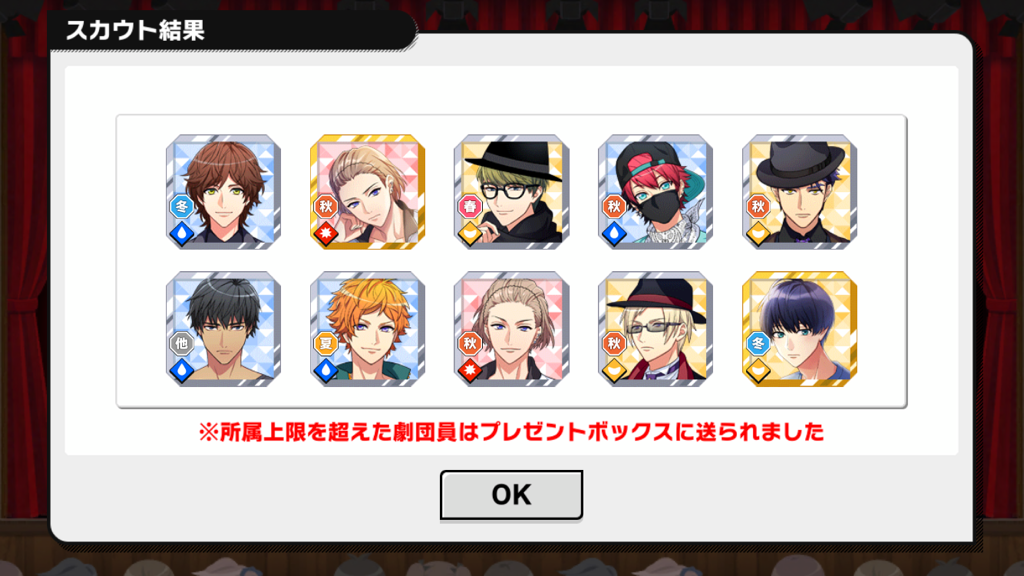The width and height of the screenshot is (1024, 576).
Task: Click the grey 他 badge icon
Action: click(182, 344)
